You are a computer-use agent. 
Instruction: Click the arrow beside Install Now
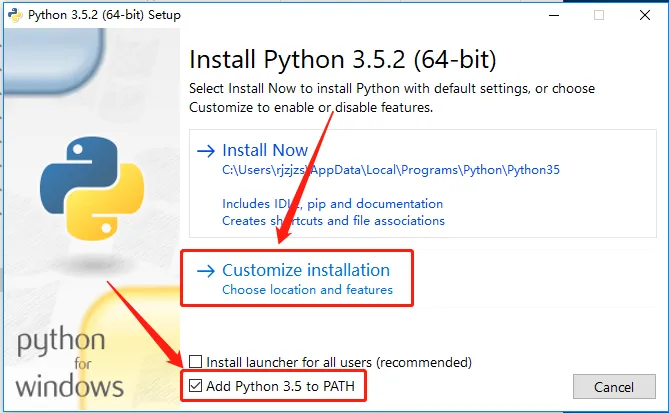pos(206,151)
